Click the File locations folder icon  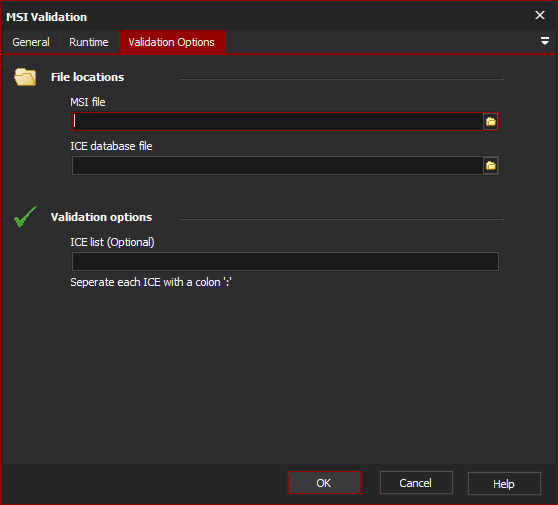tap(25, 77)
